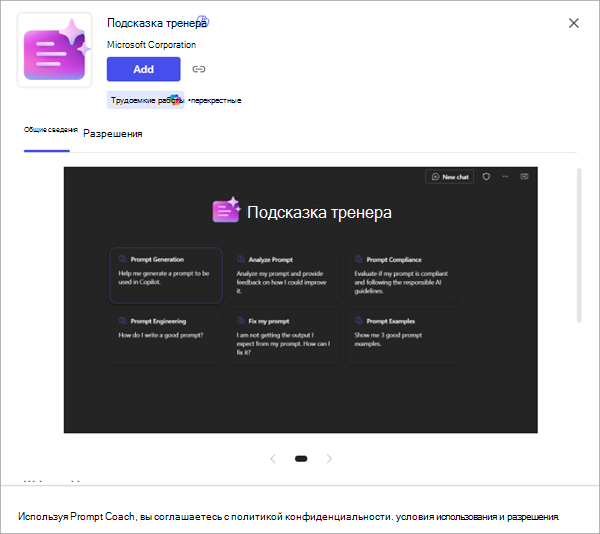The width and height of the screenshot is (600, 534).
Task: Click the New chat button in the preview
Action: pyautogui.click(x=450, y=177)
